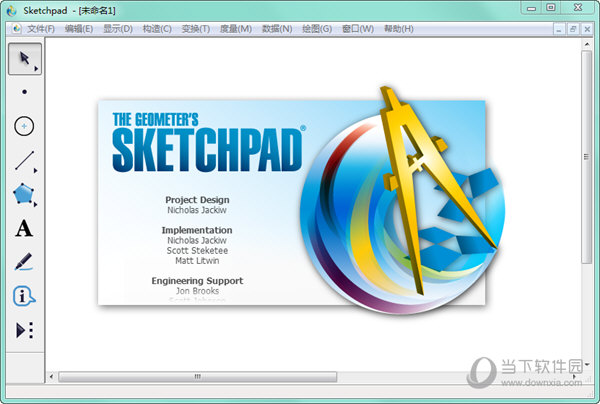Minimize the main Sketchpad window
The width and height of the screenshot is (600, 404).
coord(532,8)
